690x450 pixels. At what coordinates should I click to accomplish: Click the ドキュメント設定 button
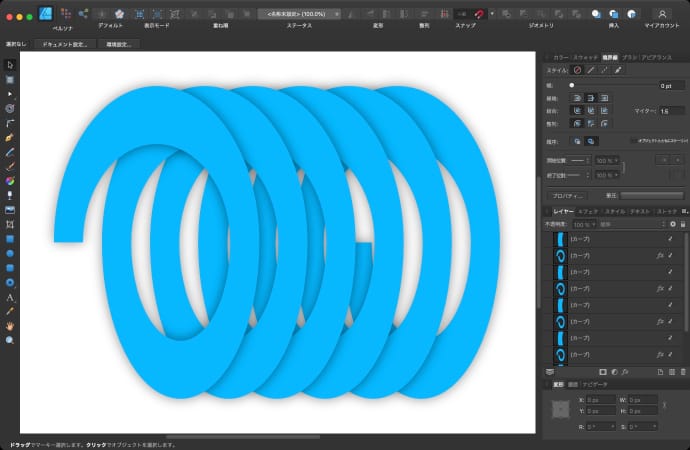click(x=65, y=44)
